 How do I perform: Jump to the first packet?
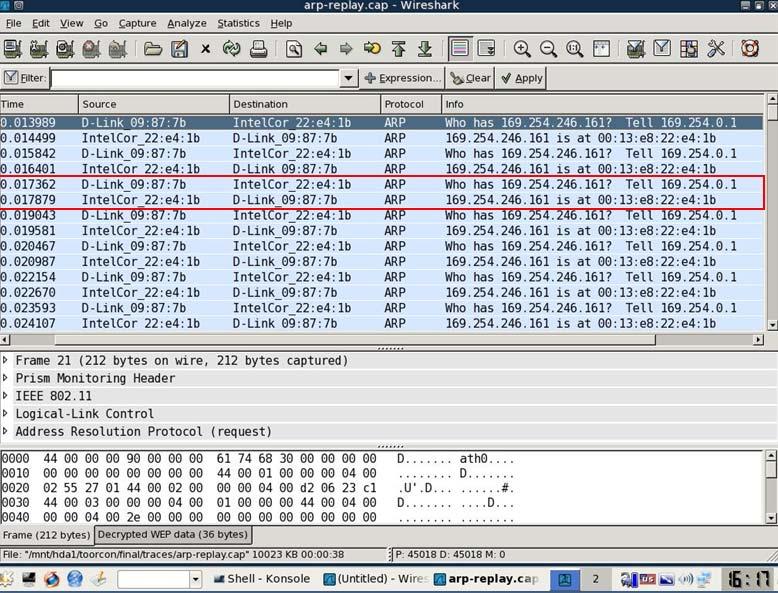tap(398, 49)
